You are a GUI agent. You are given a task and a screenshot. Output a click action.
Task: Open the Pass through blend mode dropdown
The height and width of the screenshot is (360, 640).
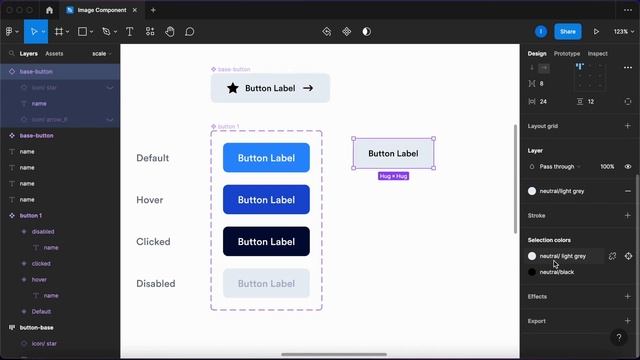(560, 167)
